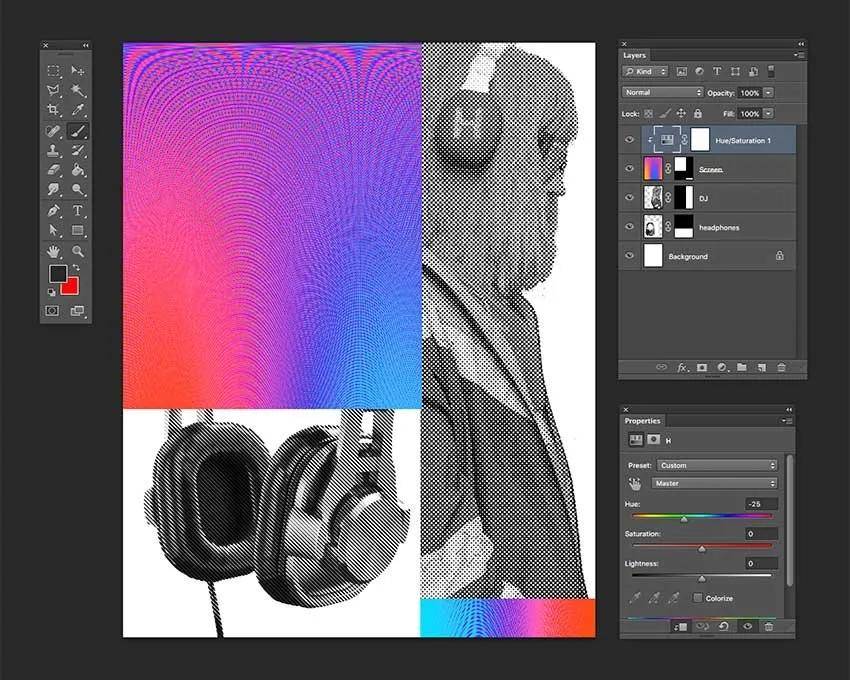Image resolution: width=850 pixels, height=680 pixels.
Task: Select the Horizontal Type tool
Action: [x=78, y=210]
